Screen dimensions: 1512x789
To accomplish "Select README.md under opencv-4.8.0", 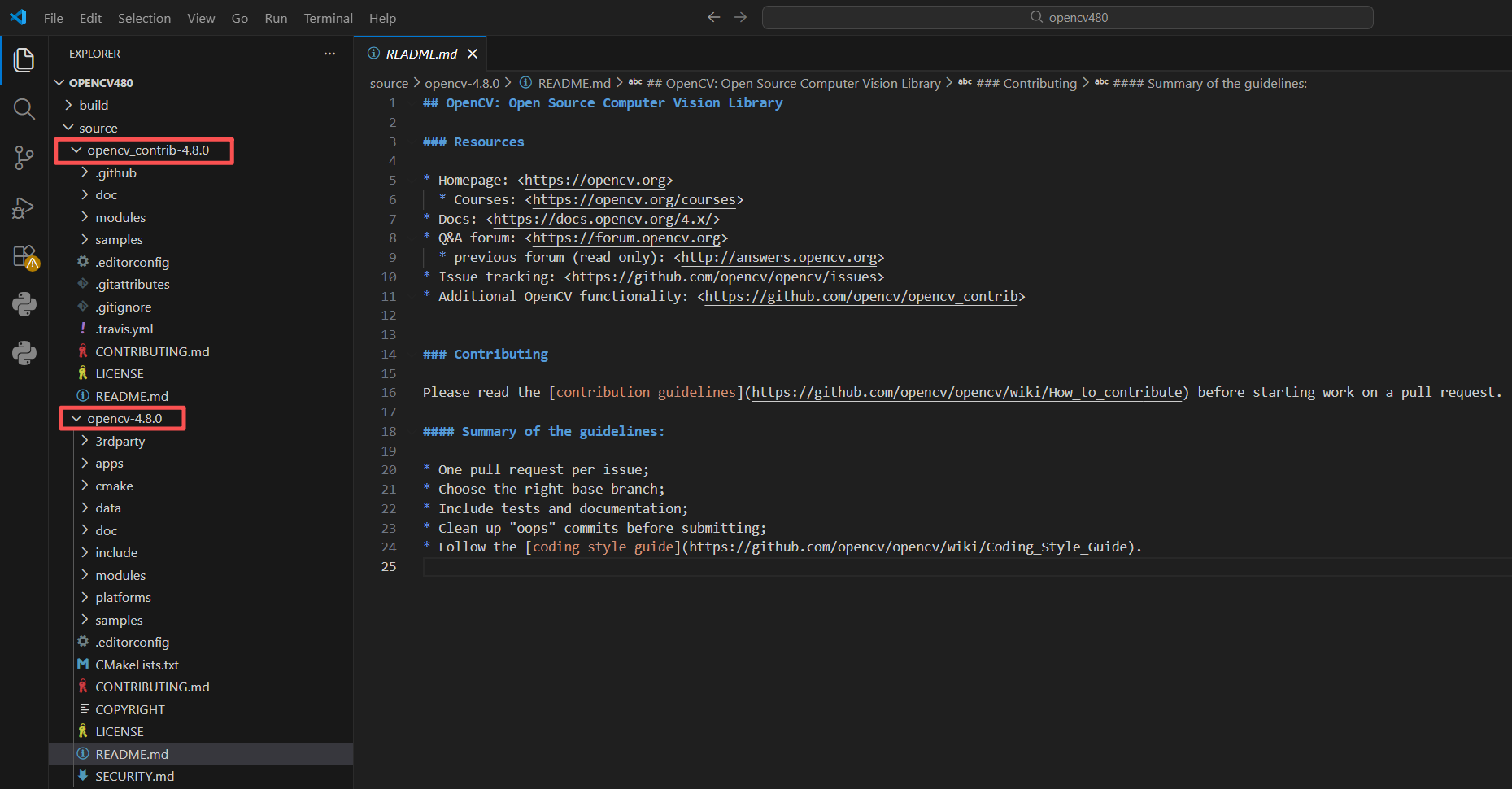I will click(x=201, y=754).
